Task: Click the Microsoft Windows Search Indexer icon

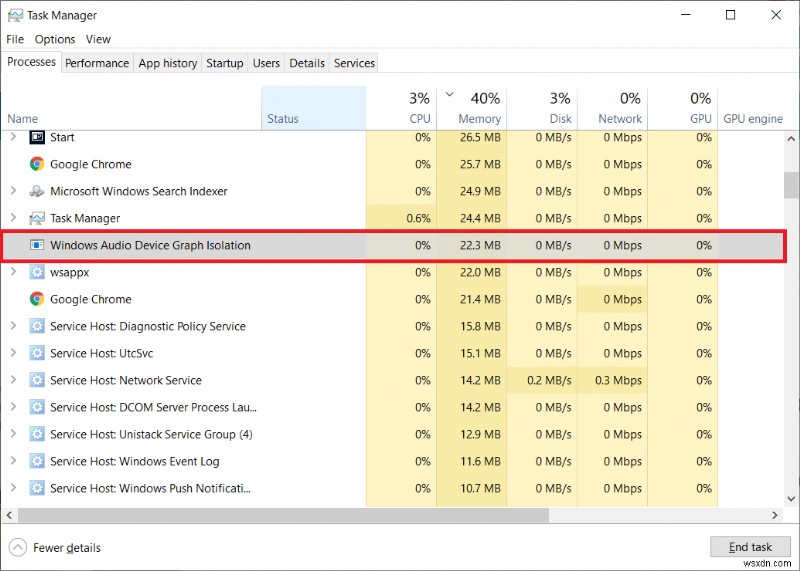Action: click(37, 191)
